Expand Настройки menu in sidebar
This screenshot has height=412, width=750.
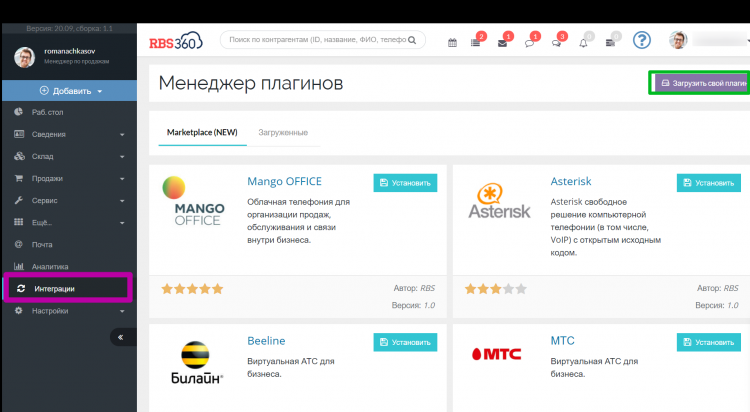point(69,311)
